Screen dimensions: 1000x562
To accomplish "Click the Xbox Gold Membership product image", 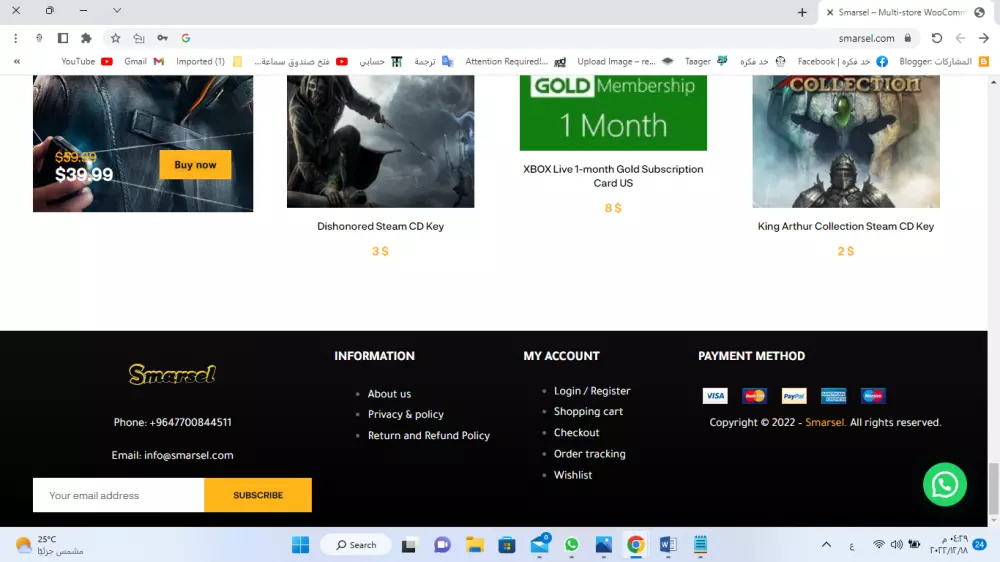I will [613, 113].
